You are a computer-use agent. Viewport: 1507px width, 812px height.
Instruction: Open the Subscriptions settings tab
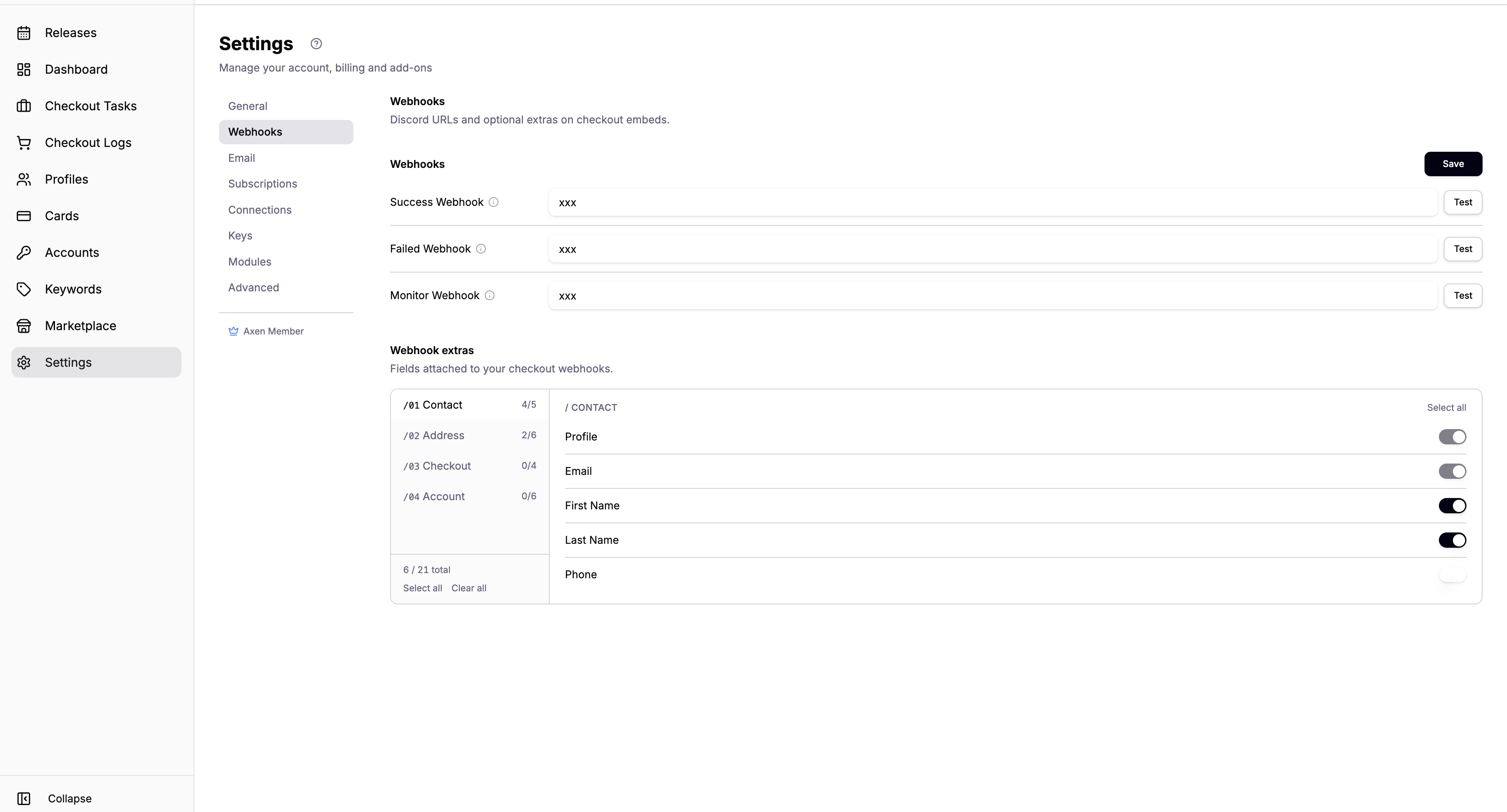(285, 184)
